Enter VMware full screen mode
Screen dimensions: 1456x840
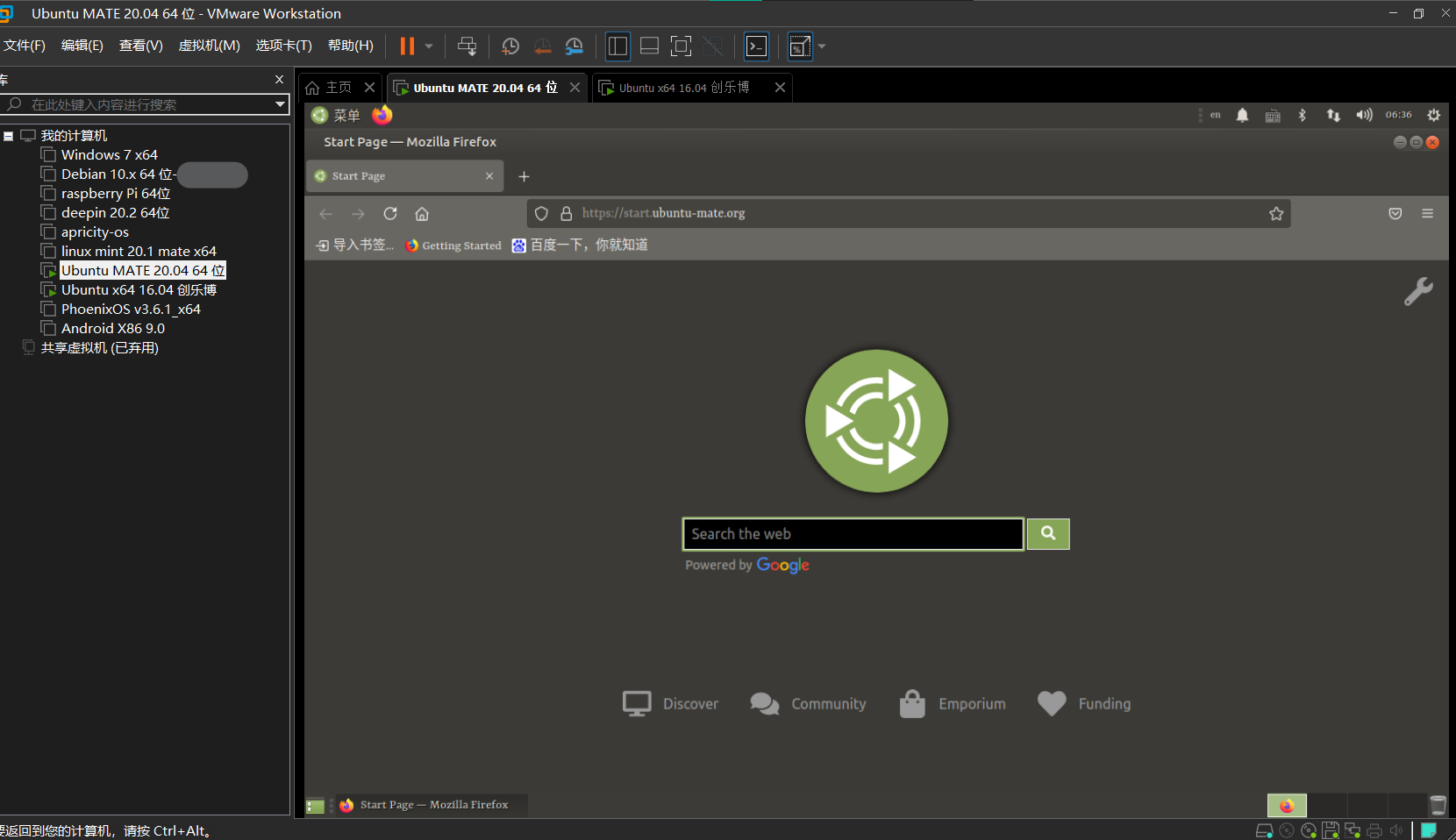681,46
